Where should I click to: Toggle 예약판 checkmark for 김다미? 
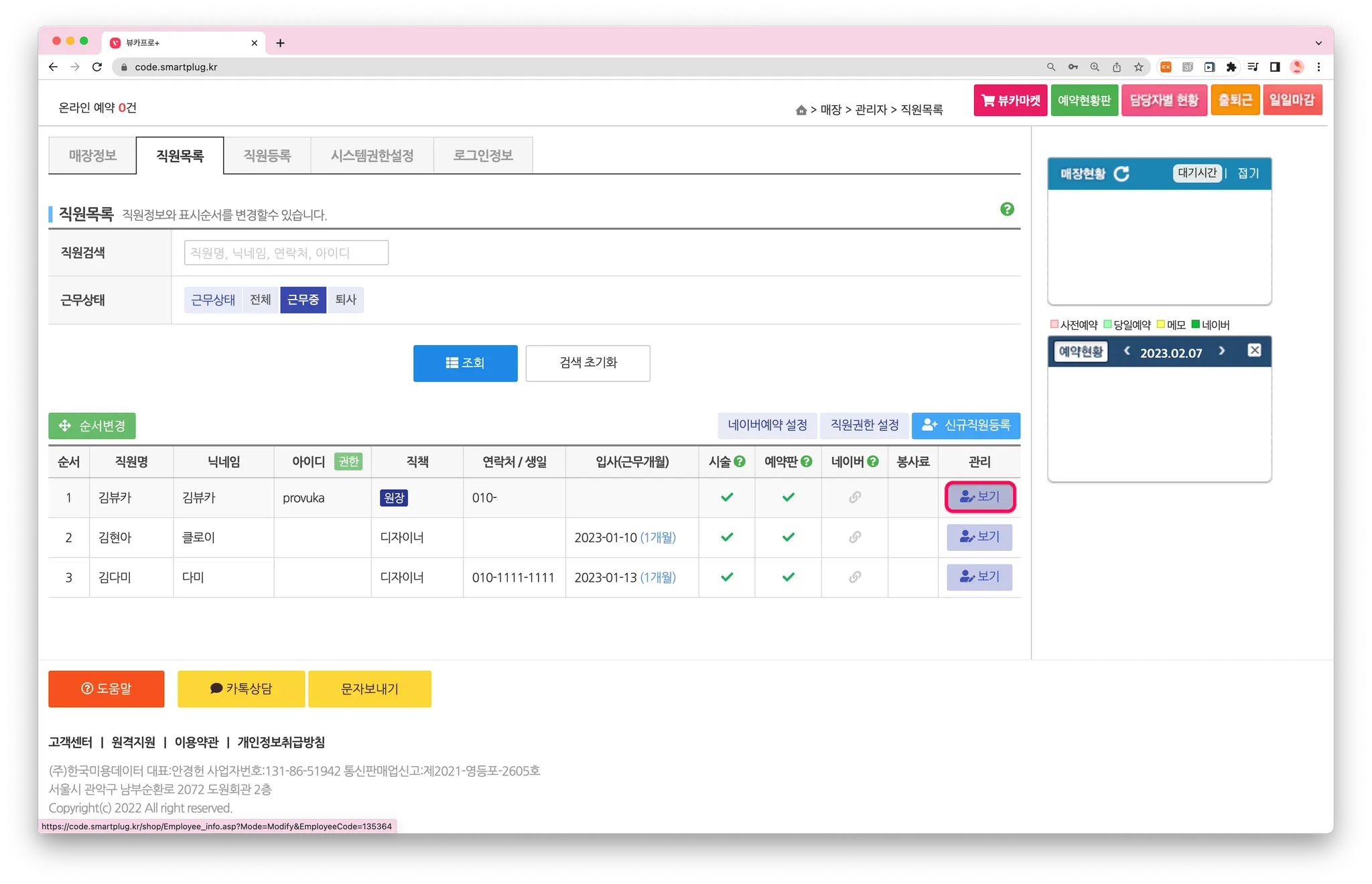(x=788, y=577)
